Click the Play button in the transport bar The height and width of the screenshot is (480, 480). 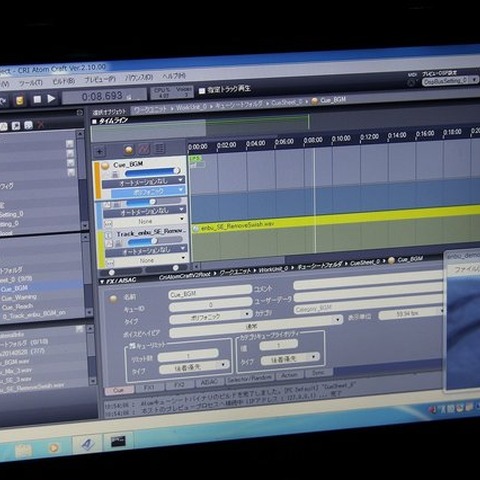(51, 99)
